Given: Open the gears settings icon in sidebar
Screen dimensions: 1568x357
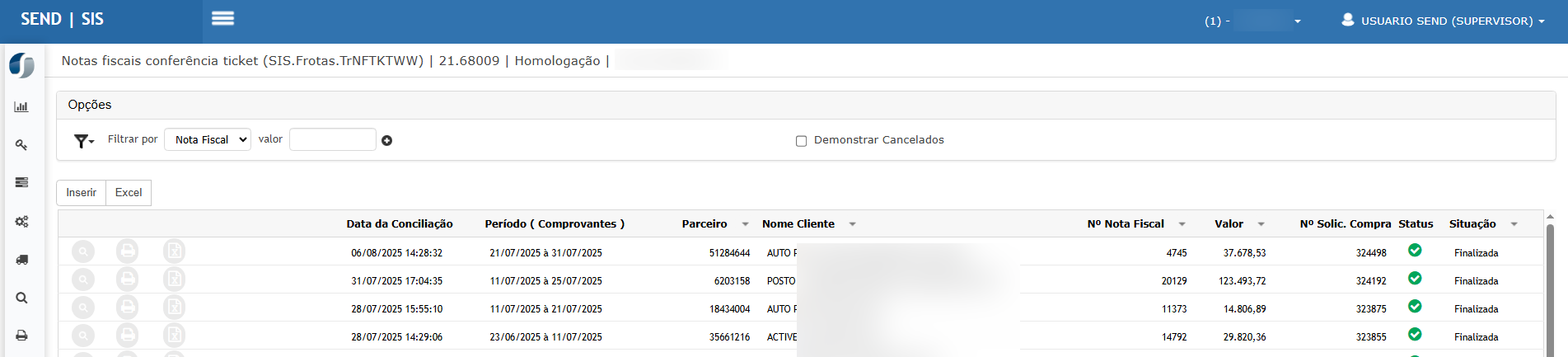Looking at the screenshot, I should 21,221.
